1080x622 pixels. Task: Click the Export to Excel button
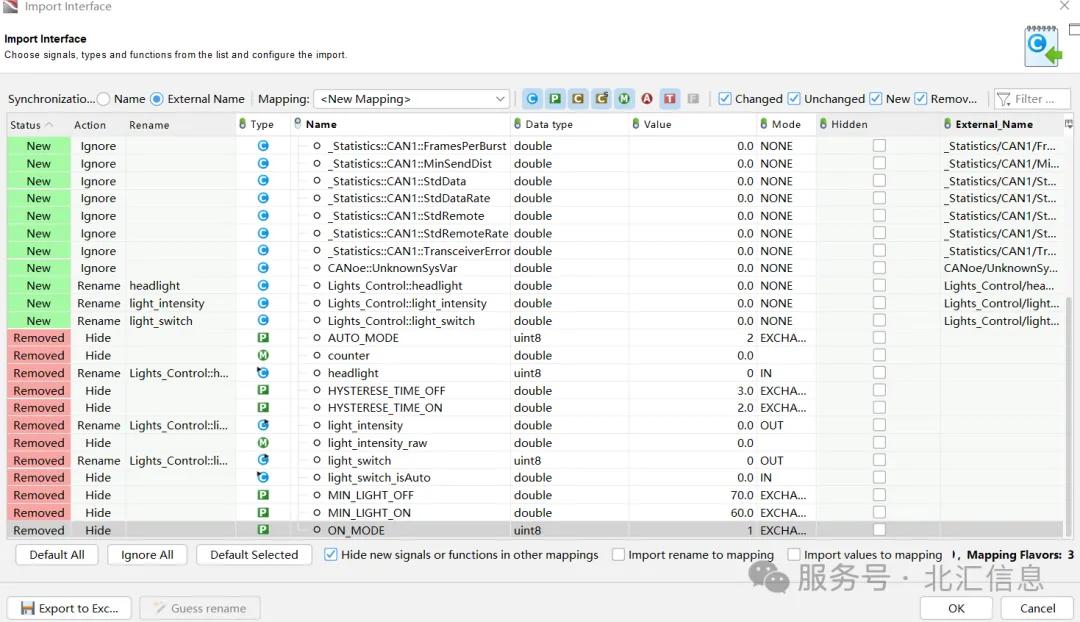point(68,607)
